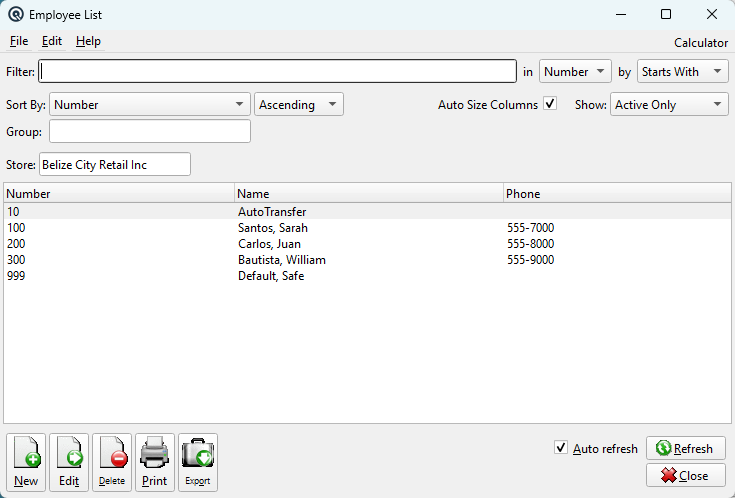Select the Default, Safe row

point(368,276)
